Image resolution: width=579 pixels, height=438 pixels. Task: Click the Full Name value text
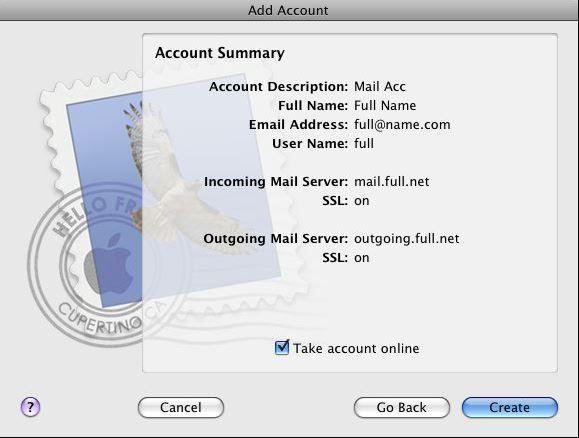pyautogui.click(x=385, y=106)
